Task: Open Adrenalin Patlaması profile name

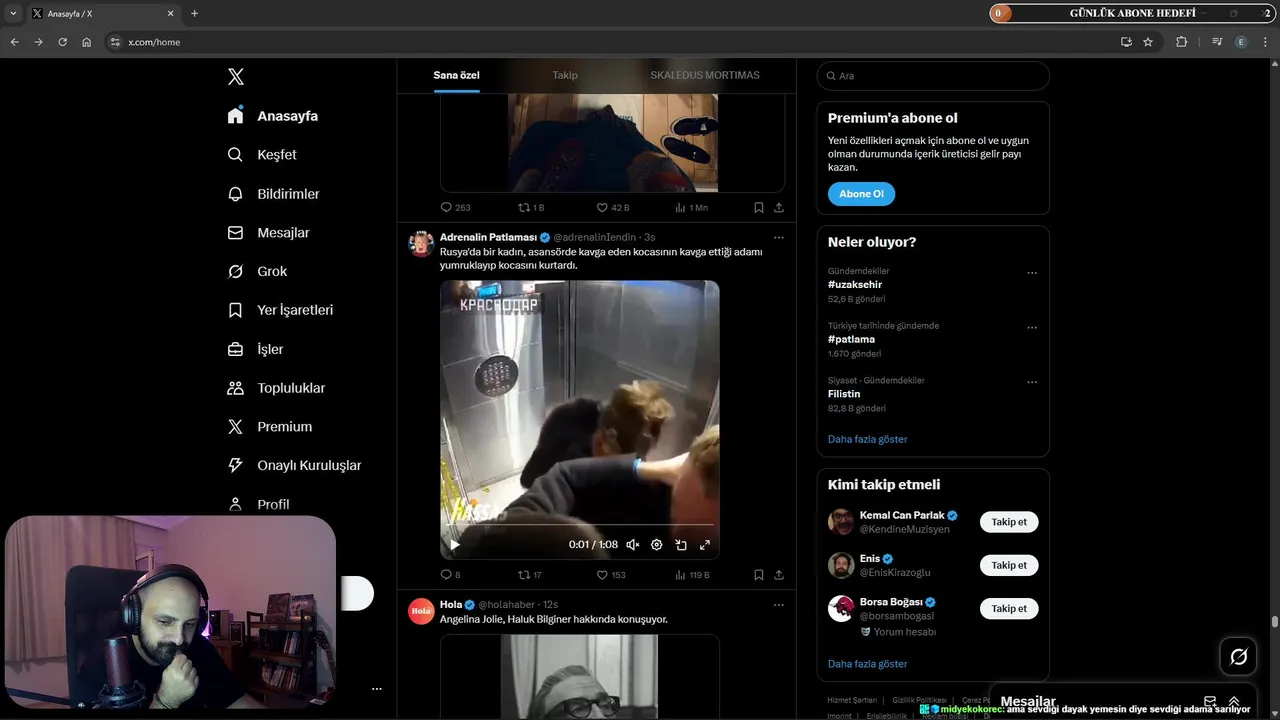Action: click(x=488, y=238)
